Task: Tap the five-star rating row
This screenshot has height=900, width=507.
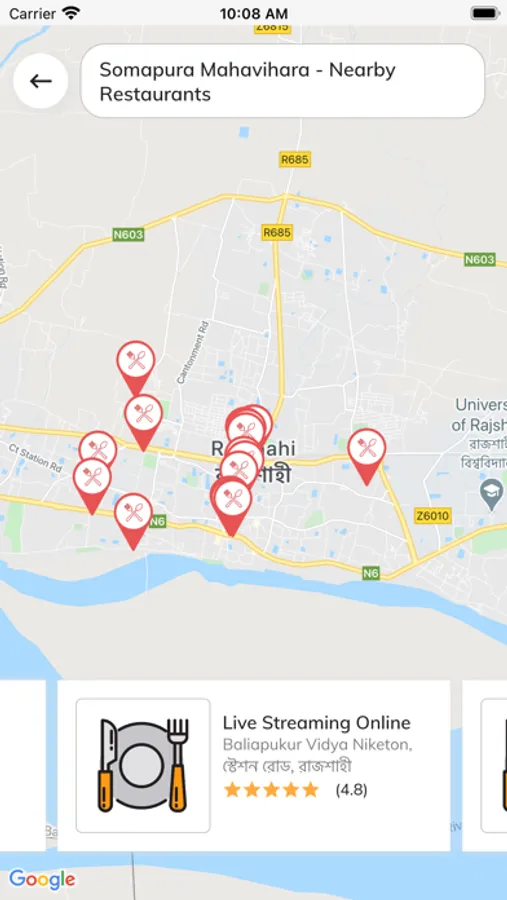Action: click(x=271, y=790)
